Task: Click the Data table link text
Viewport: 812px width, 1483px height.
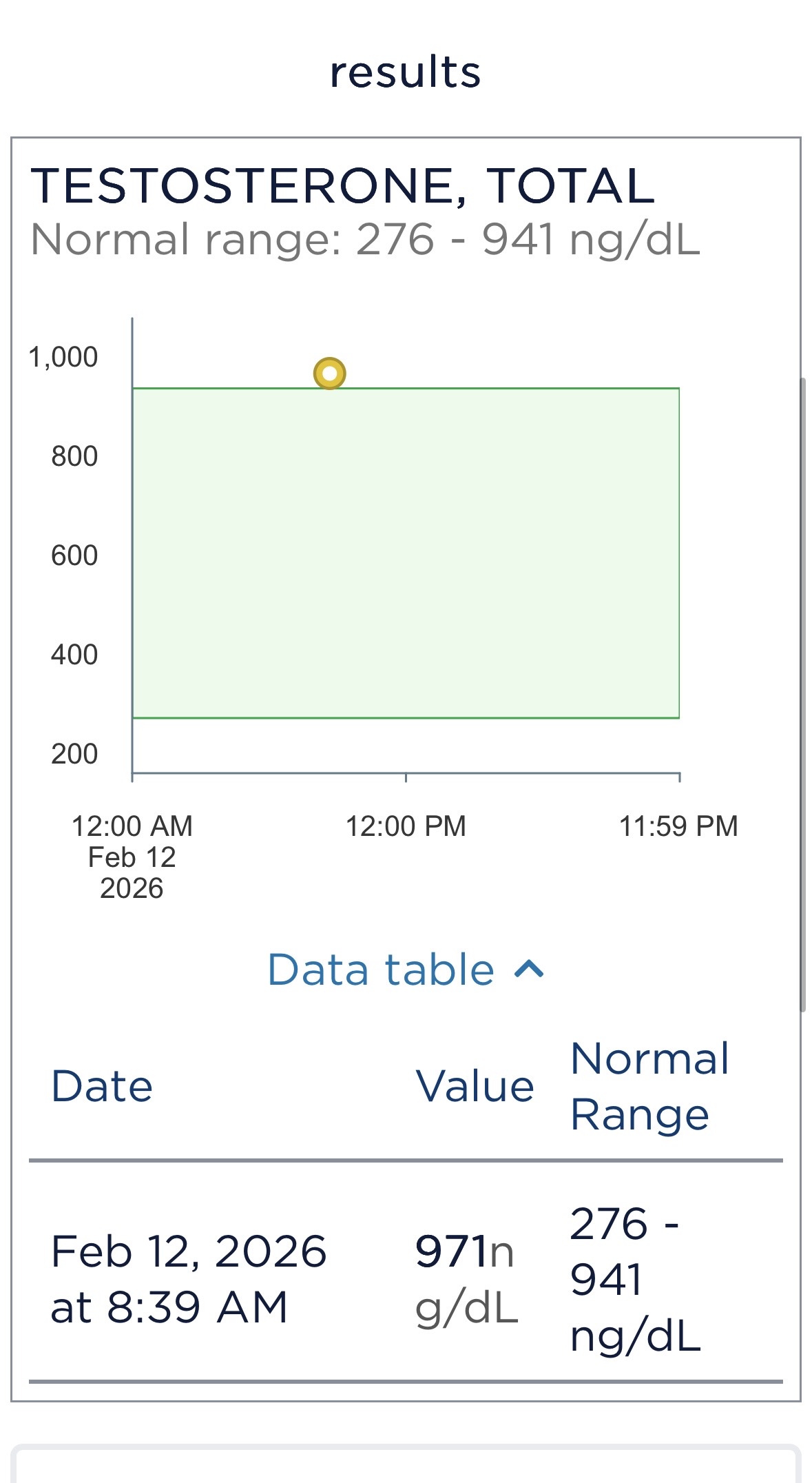Action: tap(381, 970)
